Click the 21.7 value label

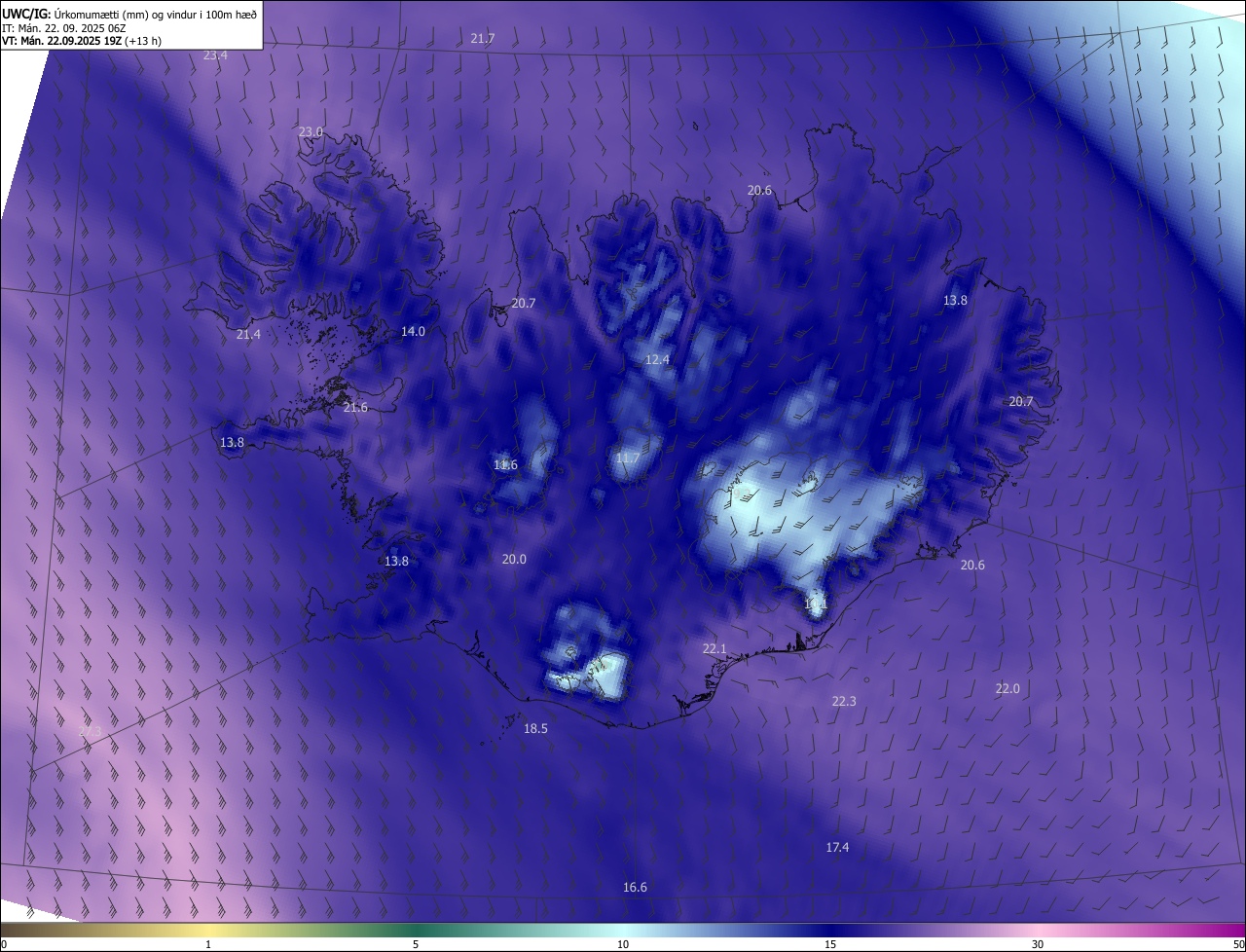[483, 39]
